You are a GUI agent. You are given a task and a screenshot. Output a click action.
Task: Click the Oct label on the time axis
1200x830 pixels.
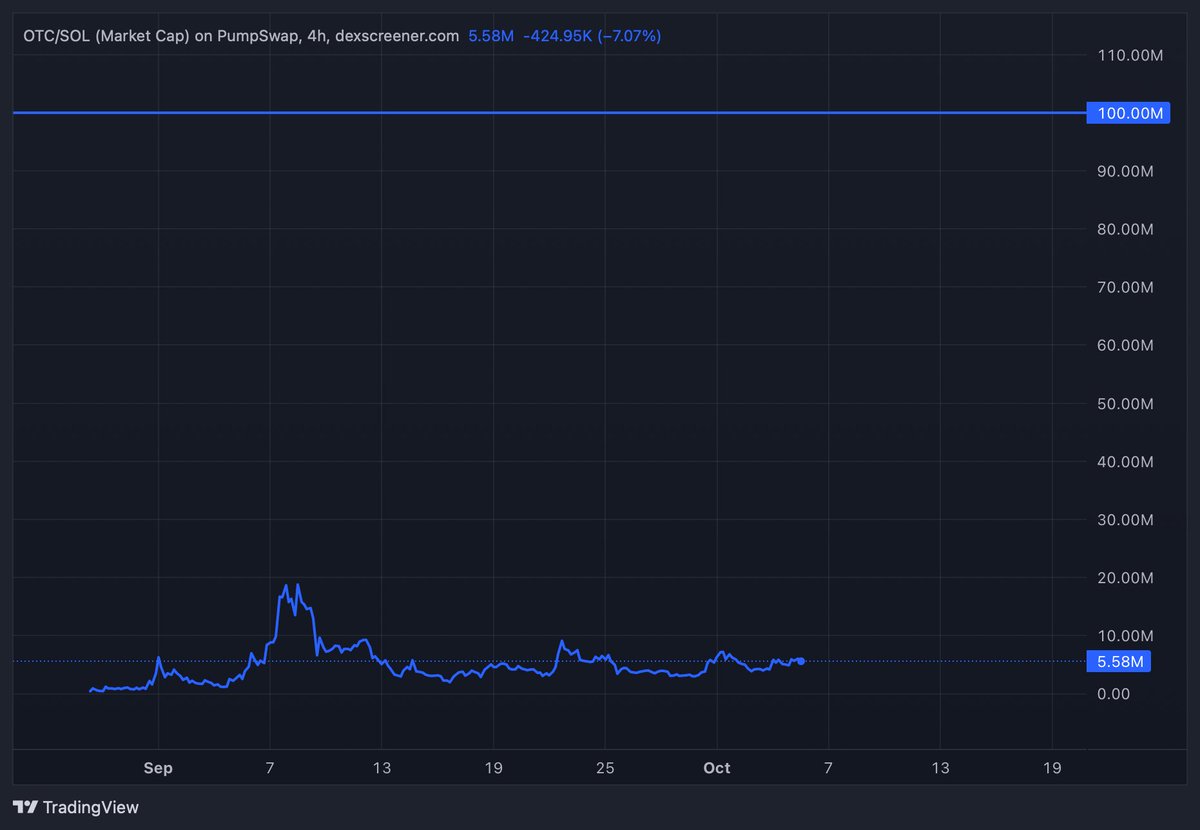tap(717, 768)
